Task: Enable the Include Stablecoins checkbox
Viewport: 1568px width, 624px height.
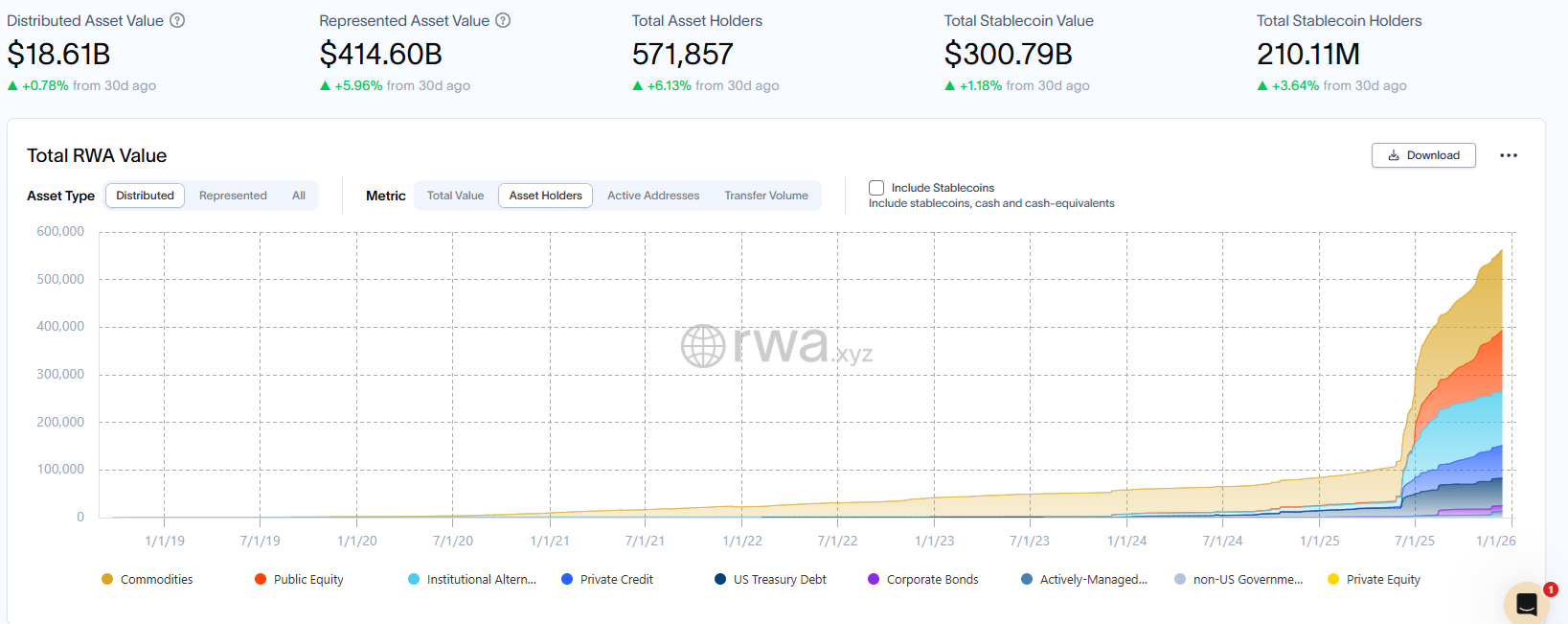Action: coord(876,188)
